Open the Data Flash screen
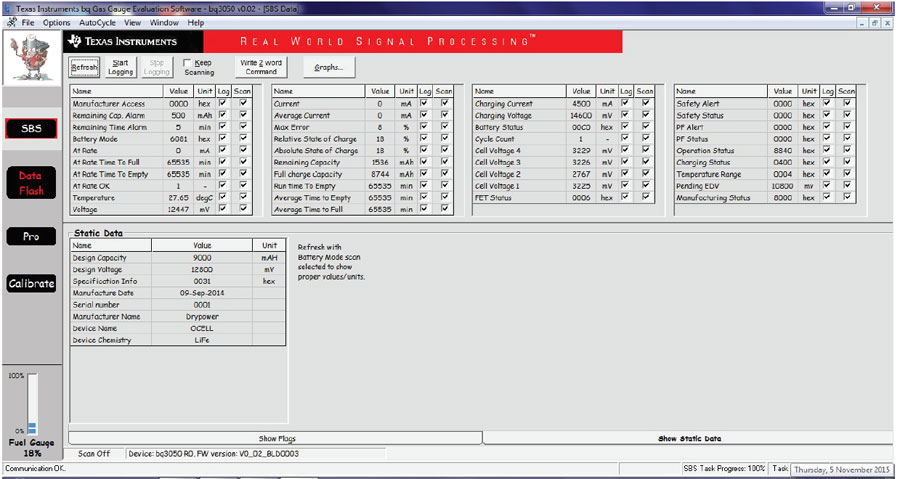900x479 pixels. coord(31,183)
